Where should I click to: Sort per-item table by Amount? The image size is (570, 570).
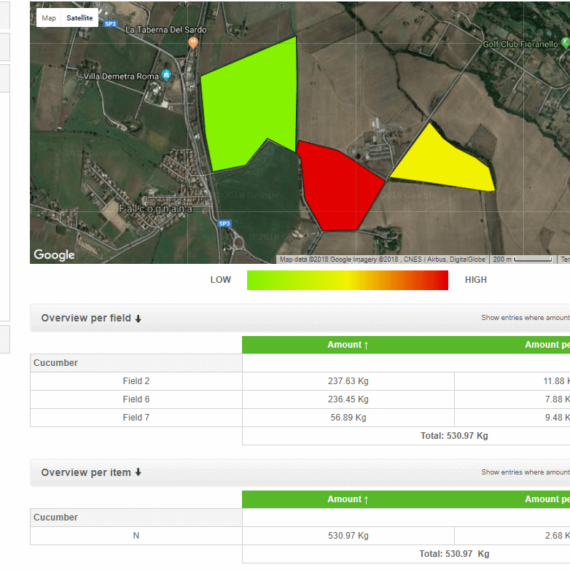[348, 499]
